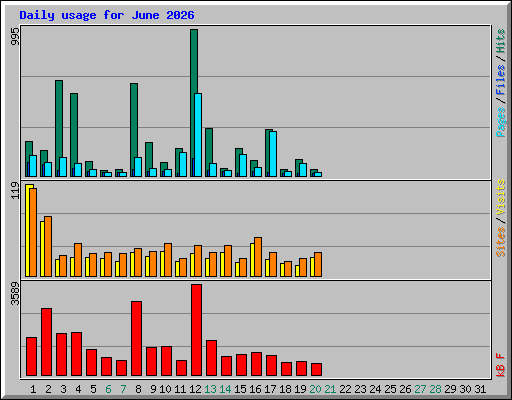Click green weekend day label 28

point(435,389)
